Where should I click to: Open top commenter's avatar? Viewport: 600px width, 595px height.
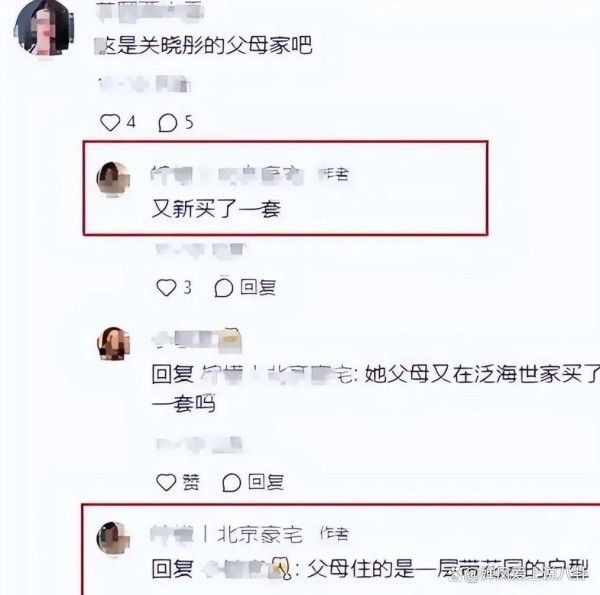(43, 29)
